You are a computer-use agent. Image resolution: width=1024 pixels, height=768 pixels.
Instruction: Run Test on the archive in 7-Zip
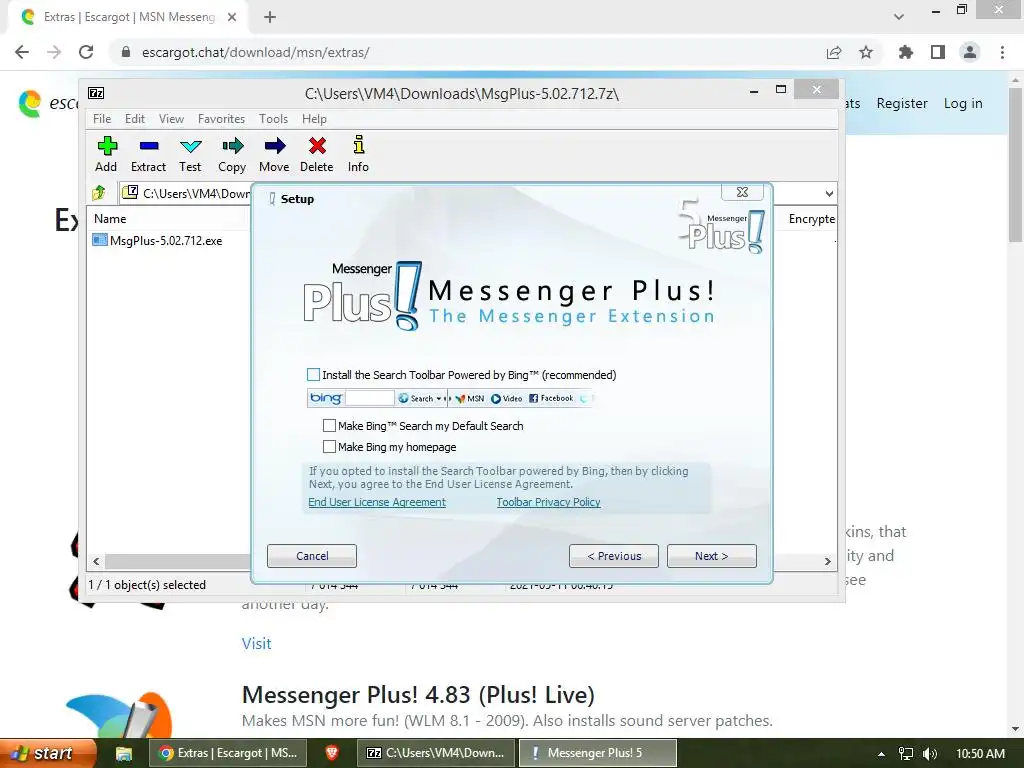tap(190, 154)
